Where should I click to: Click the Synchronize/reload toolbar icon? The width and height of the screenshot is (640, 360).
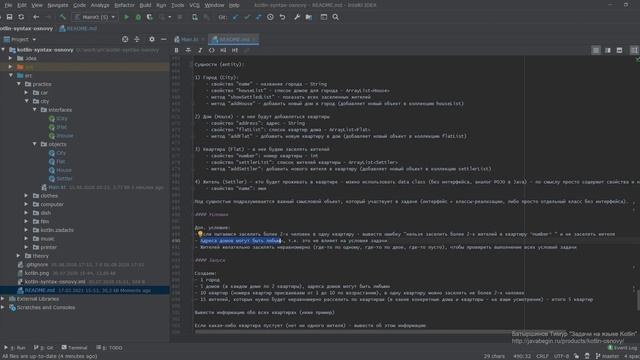(21, 17)
